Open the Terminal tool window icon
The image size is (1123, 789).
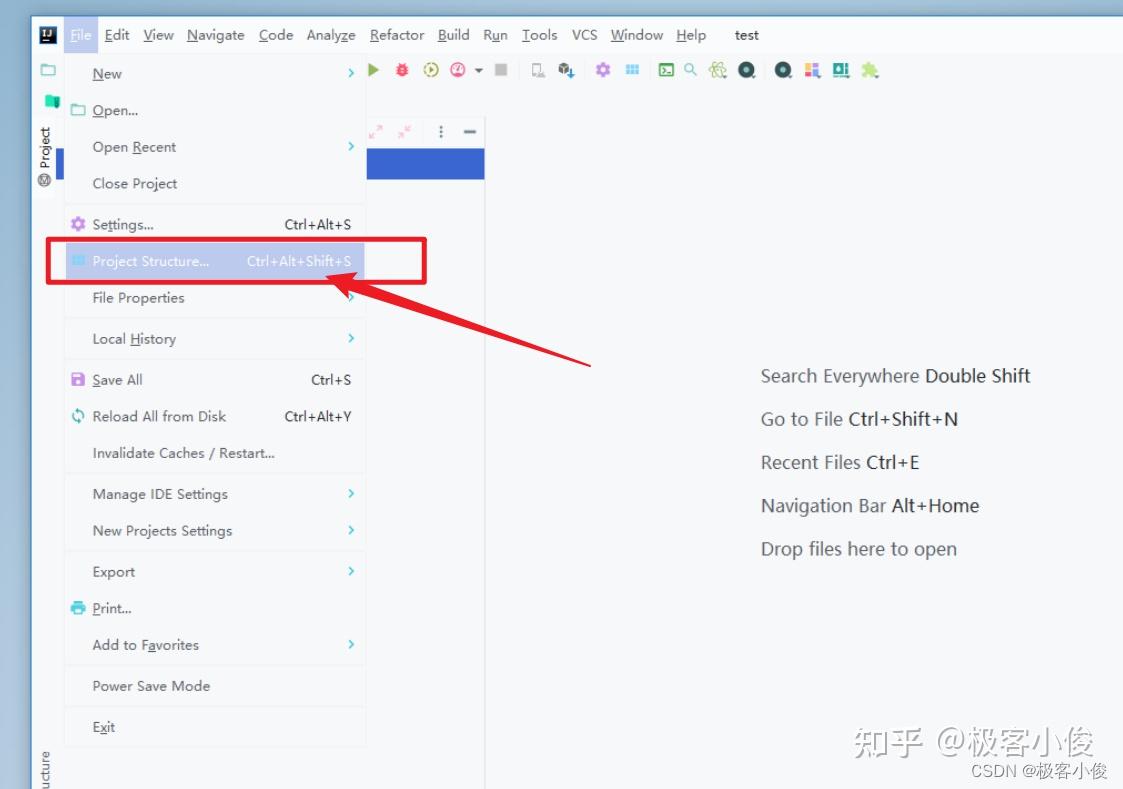[664, 70]
